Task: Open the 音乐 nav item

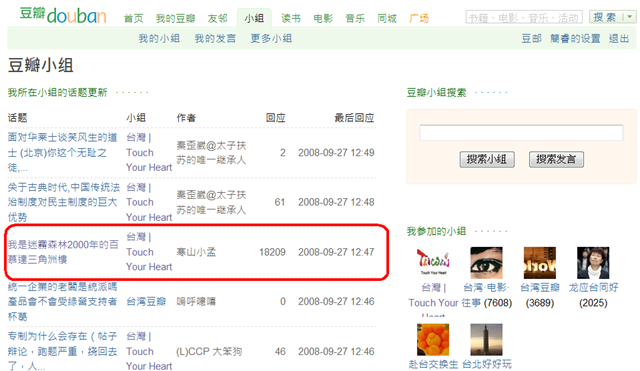Action: [x=355, y=18]
